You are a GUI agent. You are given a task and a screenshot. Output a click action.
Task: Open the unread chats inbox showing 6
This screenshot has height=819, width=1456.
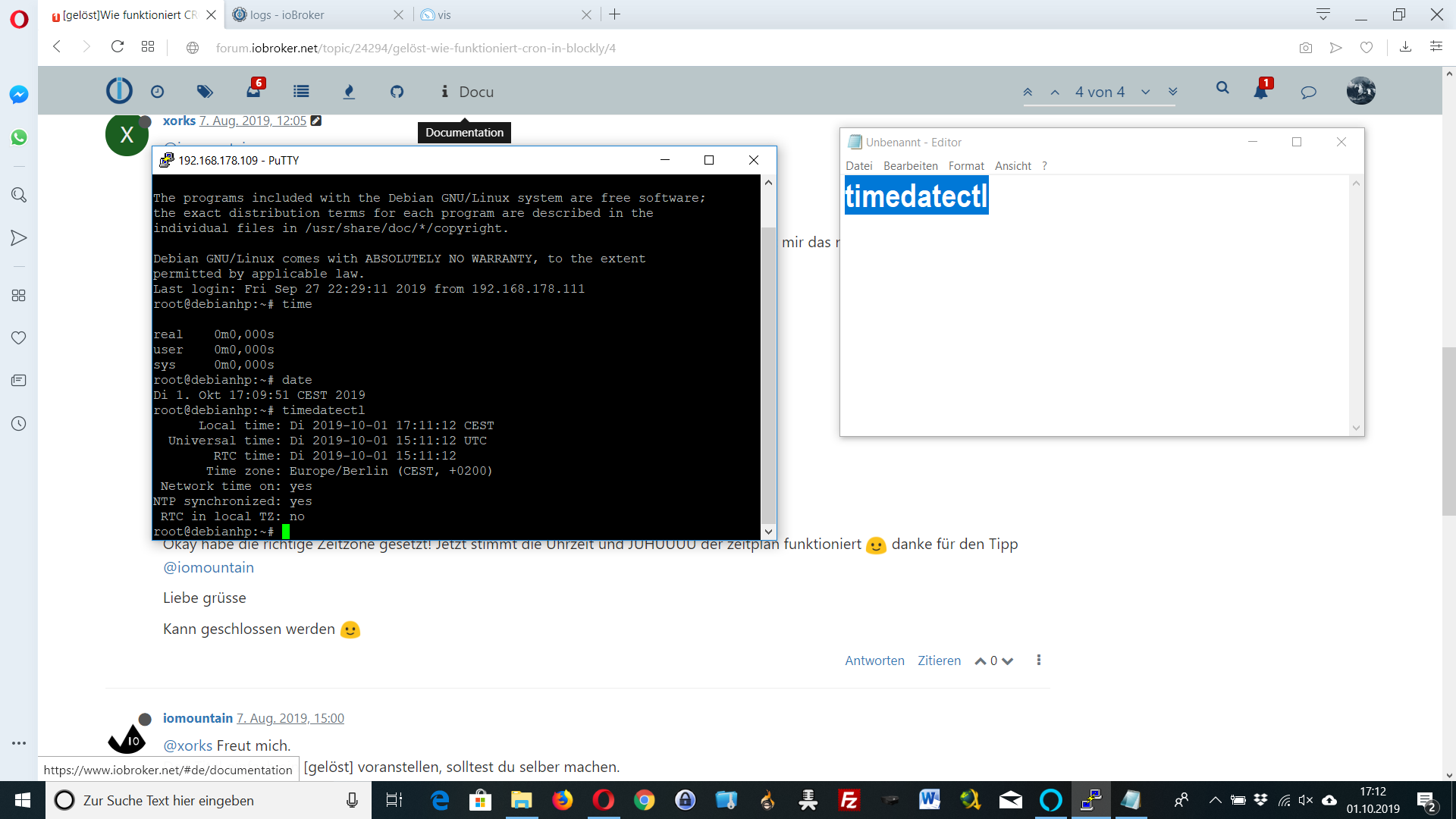[253, 91]
